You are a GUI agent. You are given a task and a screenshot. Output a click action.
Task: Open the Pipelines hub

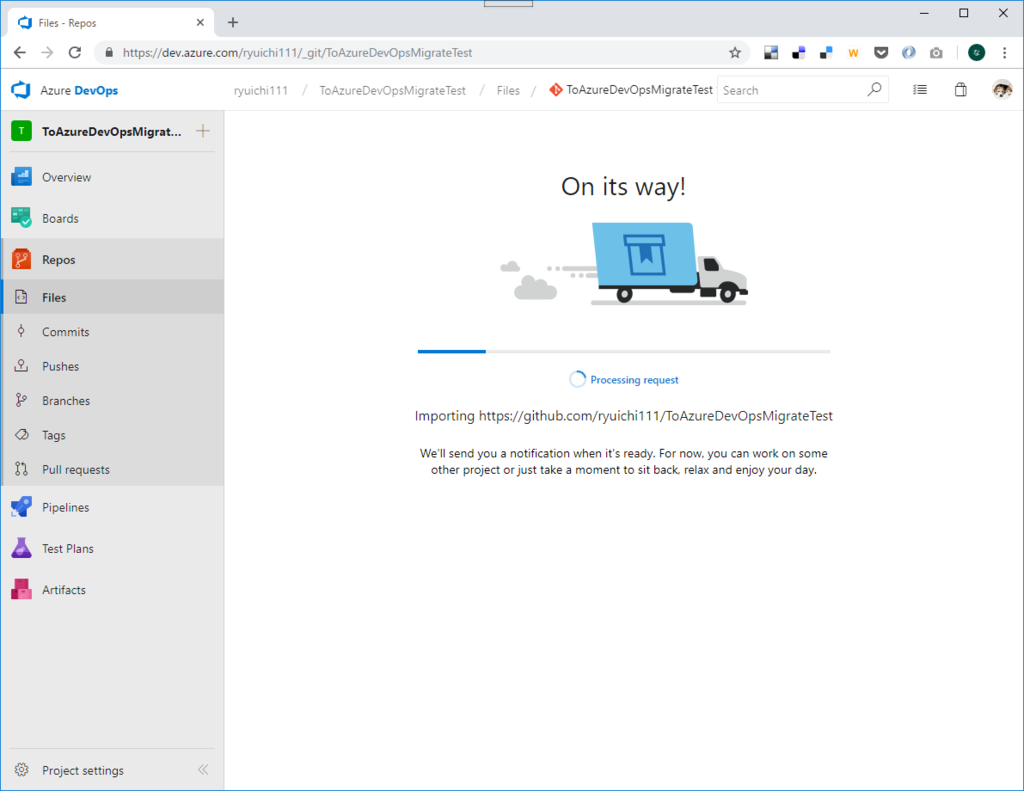tap(112, 507)
